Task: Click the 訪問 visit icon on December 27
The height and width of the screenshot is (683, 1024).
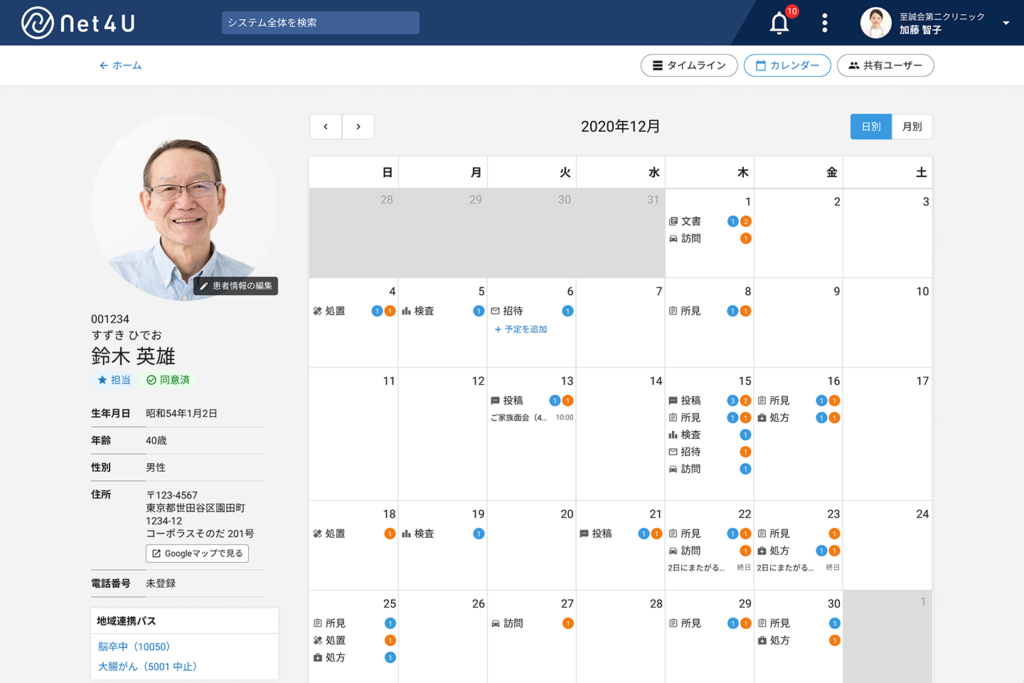Action: (x=497, y=621)
